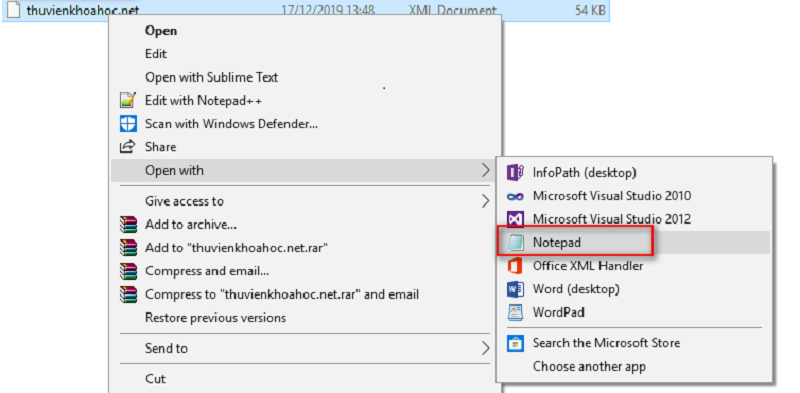Click the Windows Defender shield icon
Screen dimensions: 800x393
coord(128,124)
